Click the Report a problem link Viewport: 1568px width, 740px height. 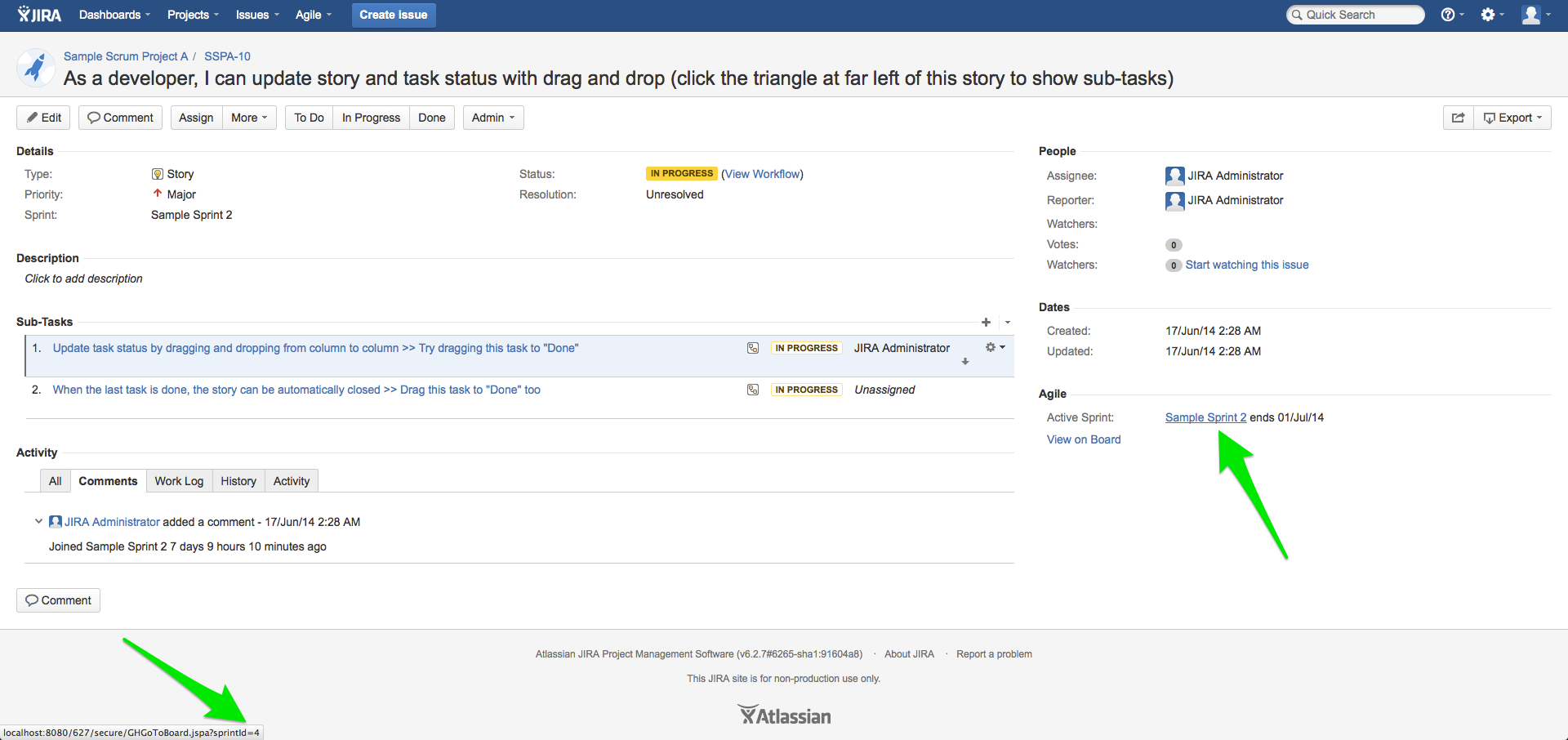coord(994,654)
